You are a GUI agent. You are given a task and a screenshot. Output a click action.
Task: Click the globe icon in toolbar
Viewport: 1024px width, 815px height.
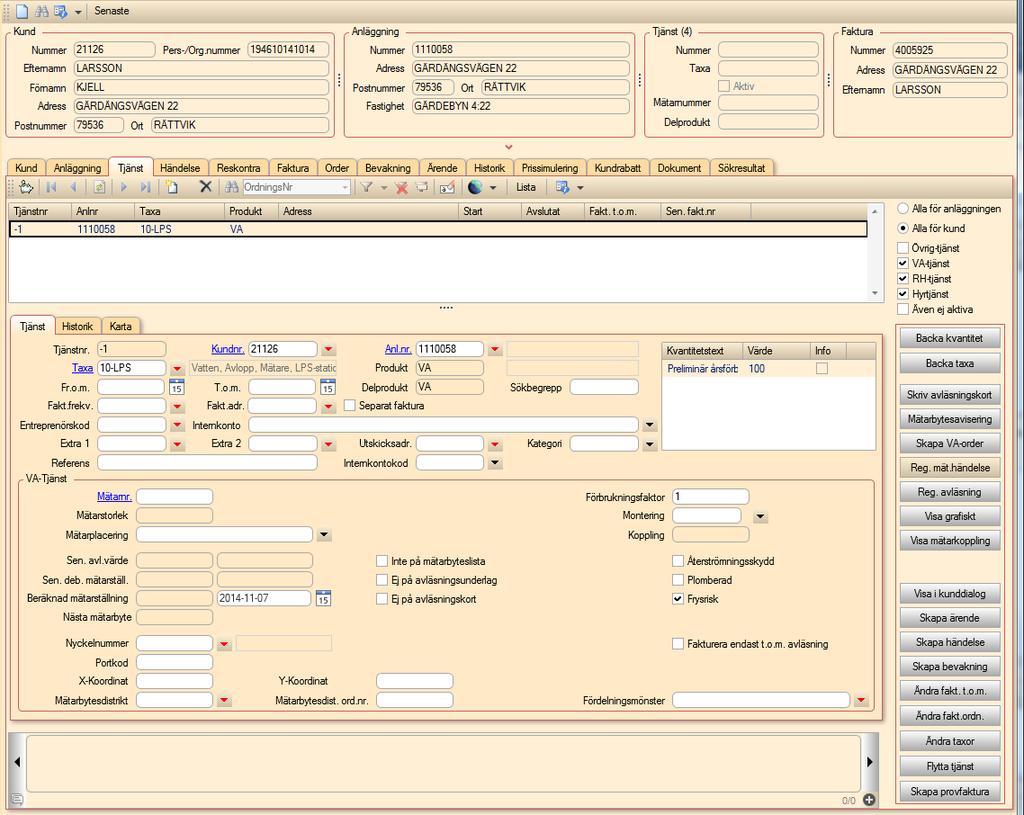click(x=475, y=187)
